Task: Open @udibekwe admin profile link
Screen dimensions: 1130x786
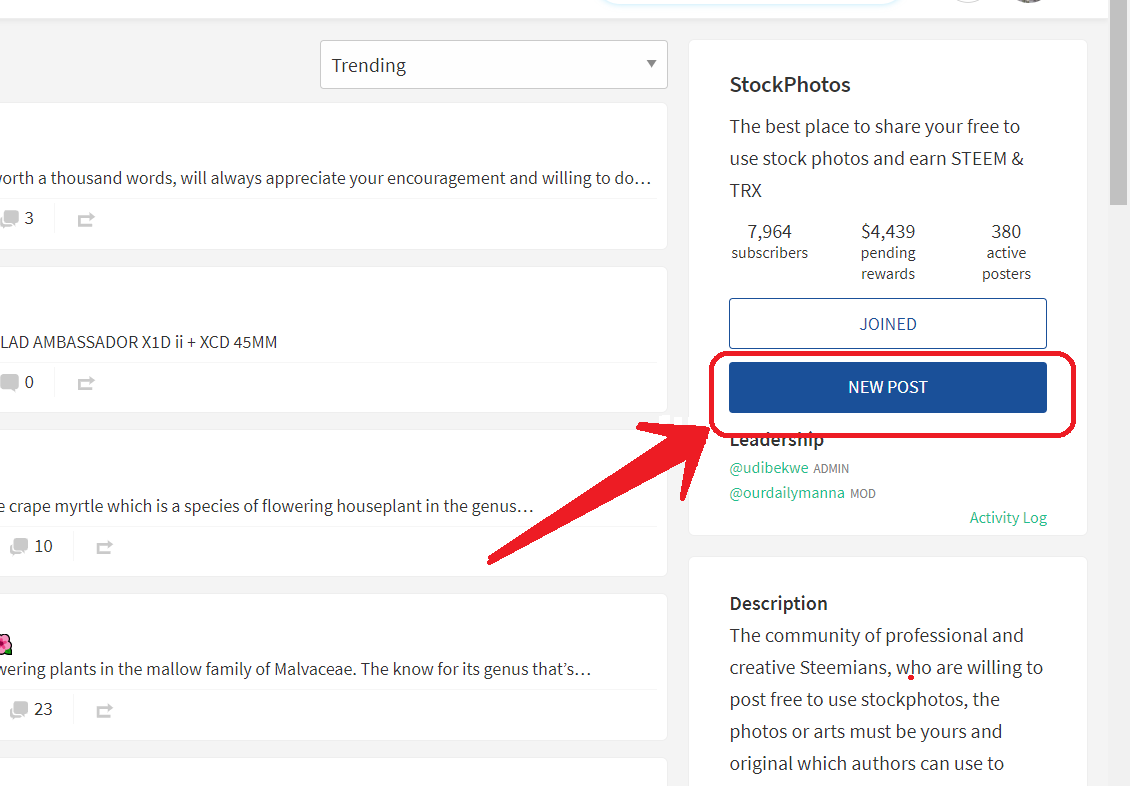Action: [769, 468]
